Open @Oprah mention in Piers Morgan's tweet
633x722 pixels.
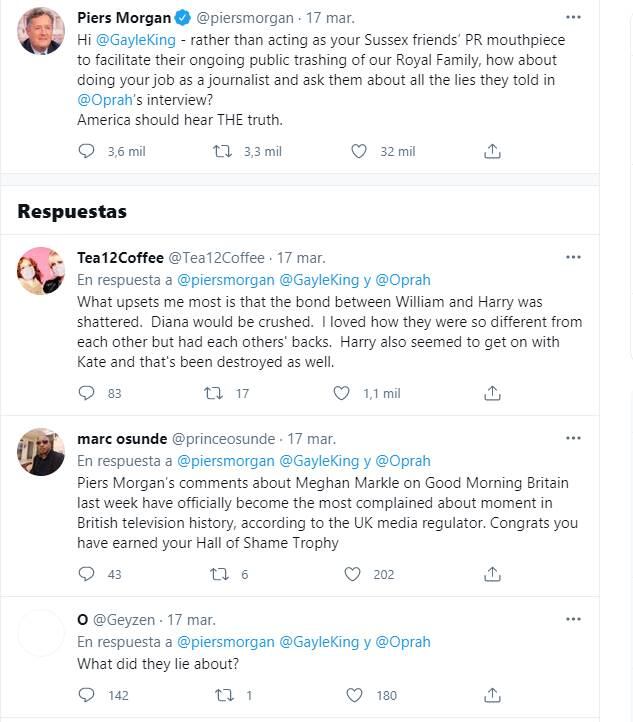tap(107, 101)
